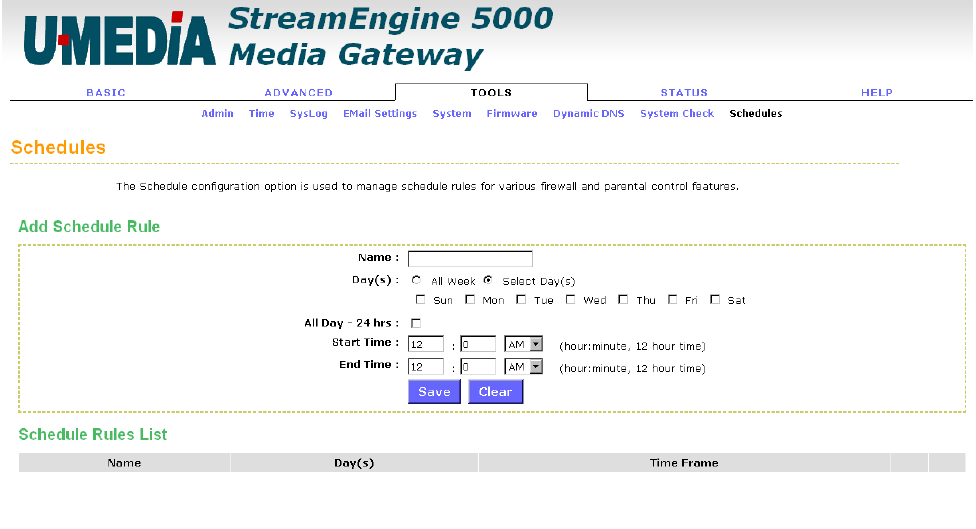
Task: Click the Time Frame column header
Action: pos(684,462)
